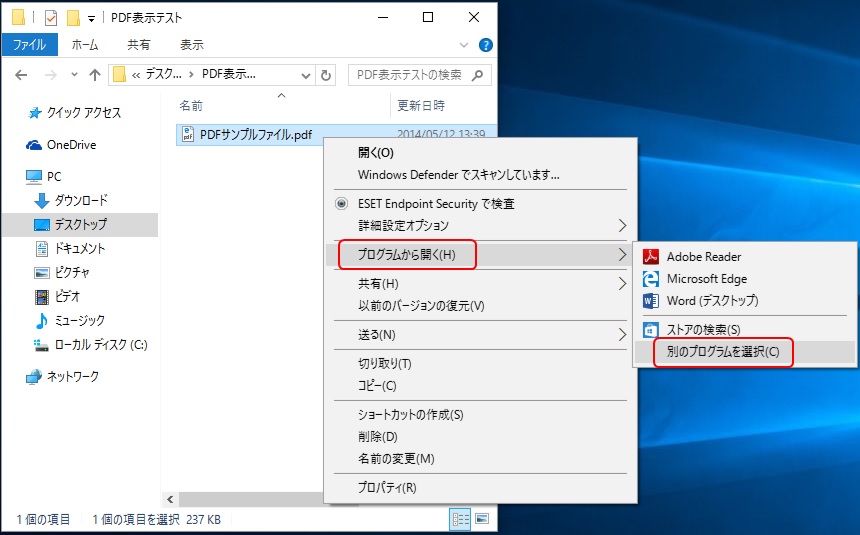Select the details view toggle in status bar
This screenshot has width=860, height=535.
point(460,519)
